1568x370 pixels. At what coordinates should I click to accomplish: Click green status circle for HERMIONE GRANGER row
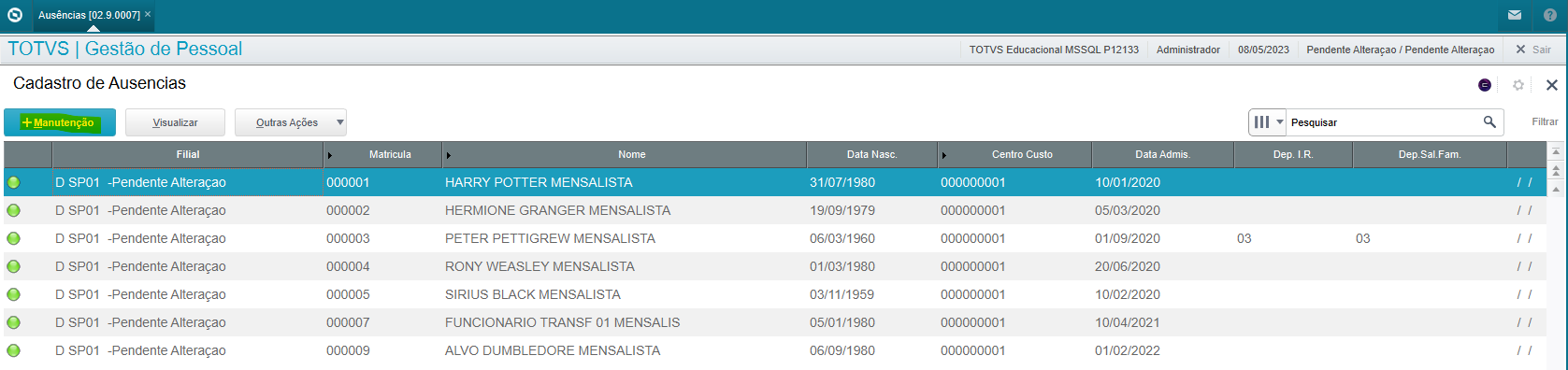13,210
